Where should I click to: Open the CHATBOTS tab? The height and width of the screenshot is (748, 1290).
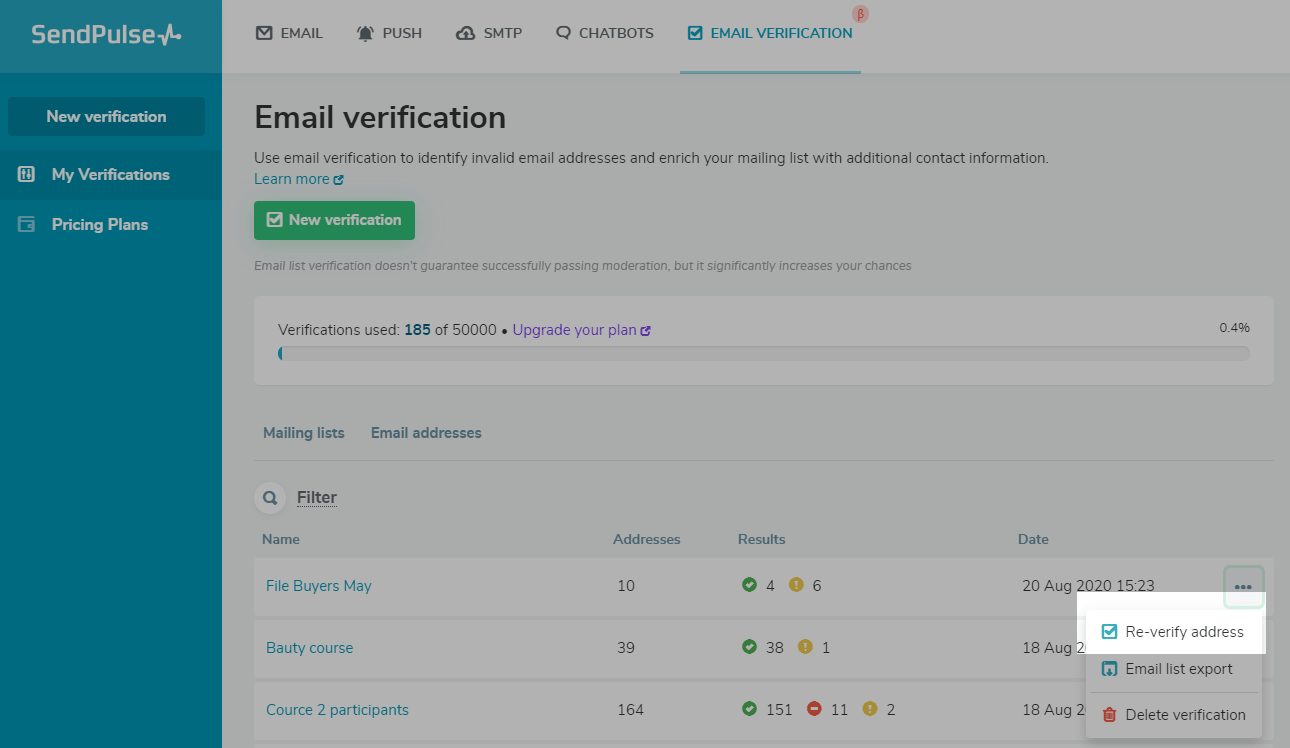(605, 33)
